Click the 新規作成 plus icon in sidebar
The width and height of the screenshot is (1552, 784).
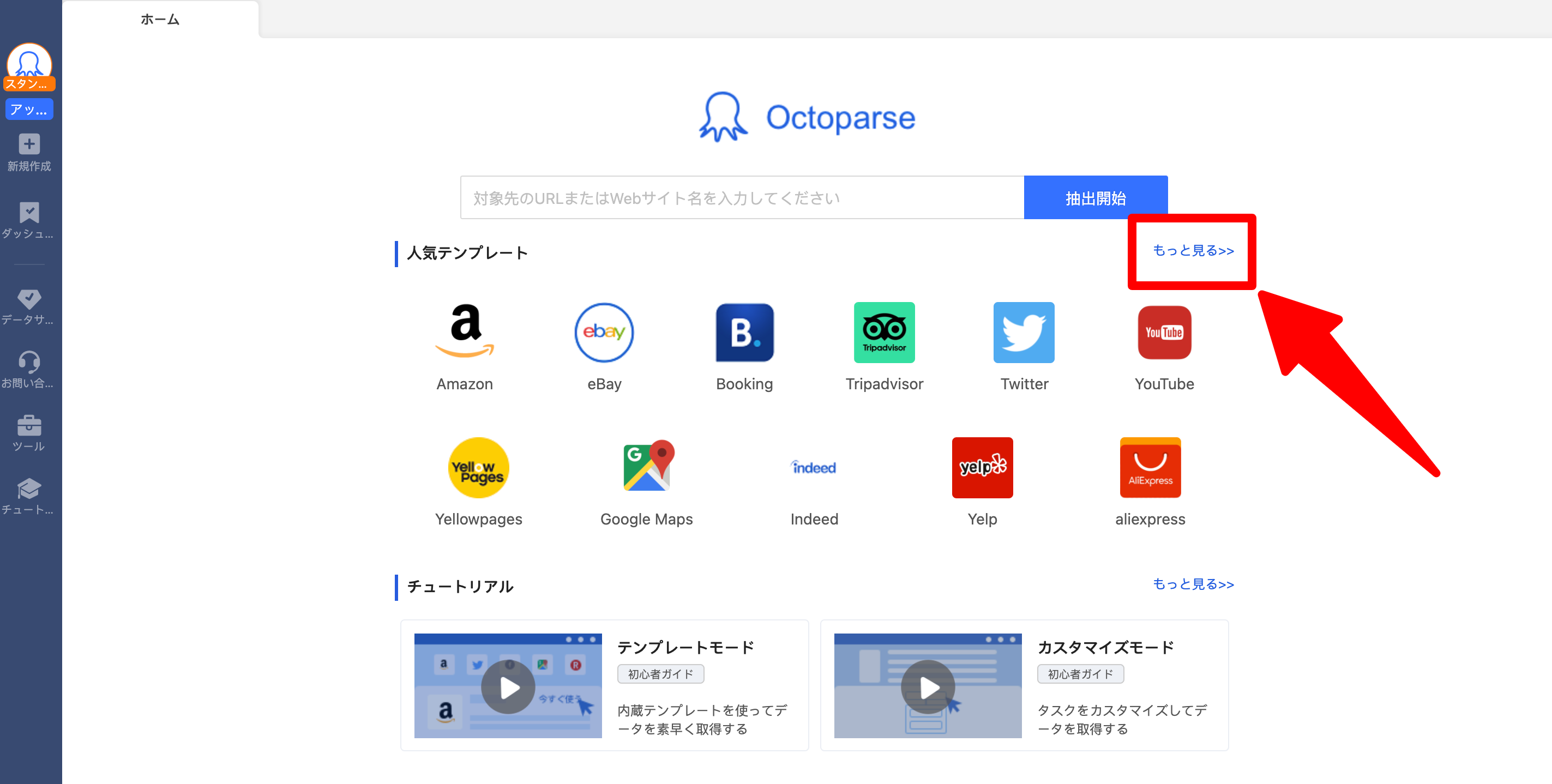coord(29,144)
